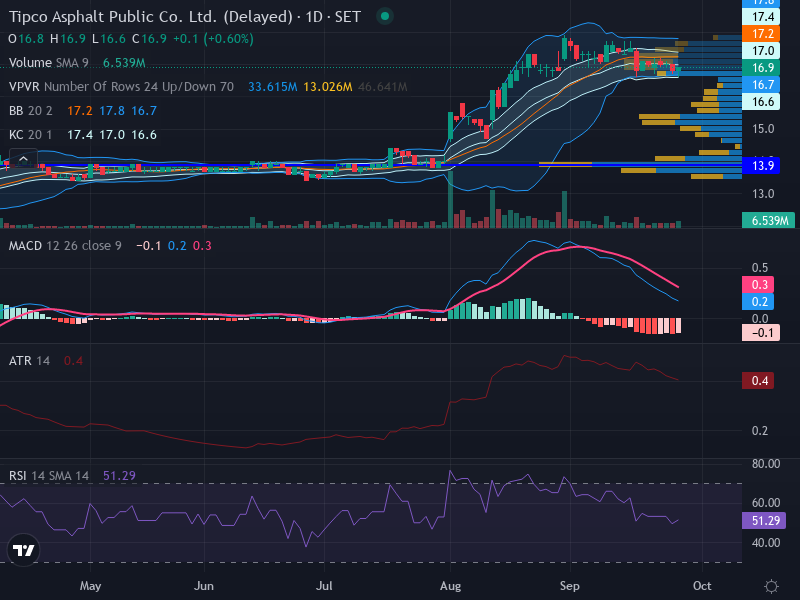Click the ATR value label 0.4 on axis
This screenshot has width=800, height=600.
coord(758,381)
